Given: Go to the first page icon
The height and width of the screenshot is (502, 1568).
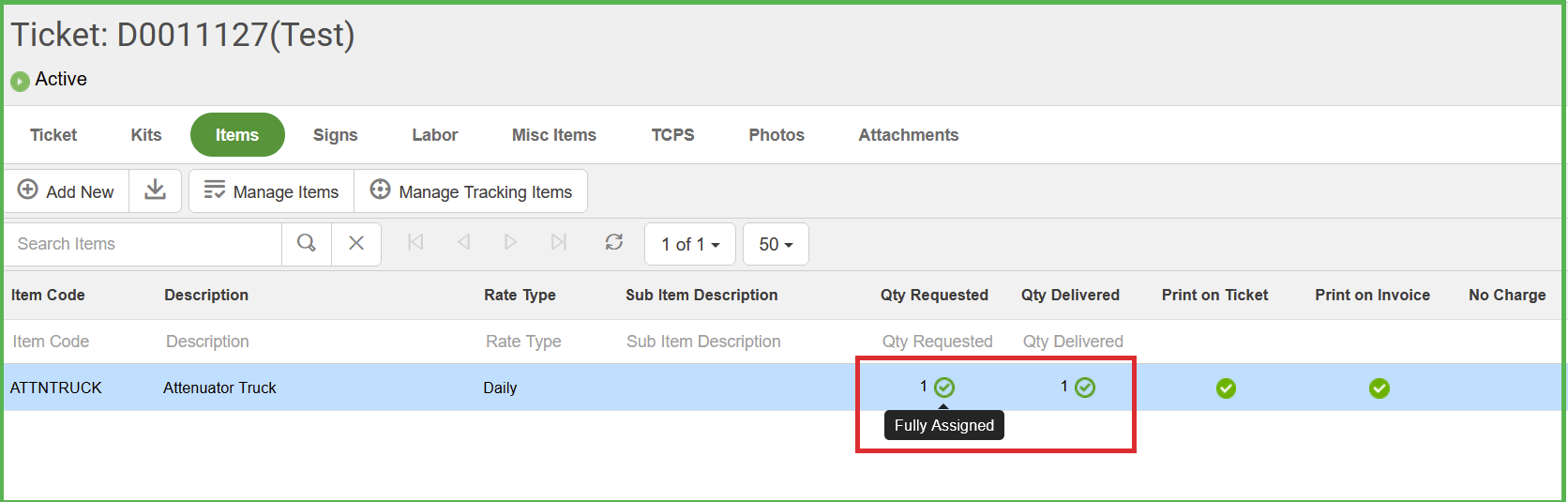Looking at the screenshot, I should pyautogui.click(x=415, y=242).
